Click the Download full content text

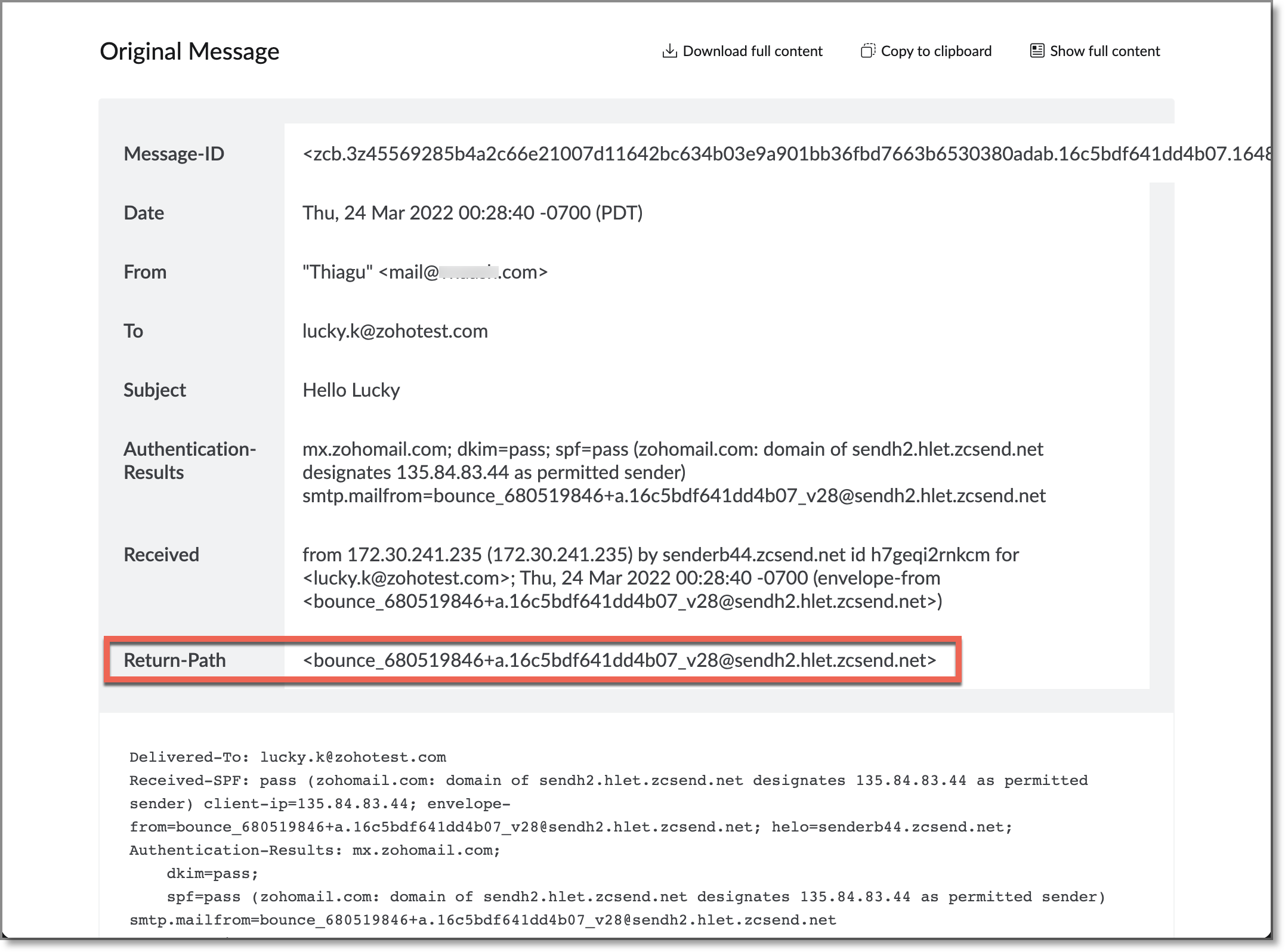(x=752, y=51)
